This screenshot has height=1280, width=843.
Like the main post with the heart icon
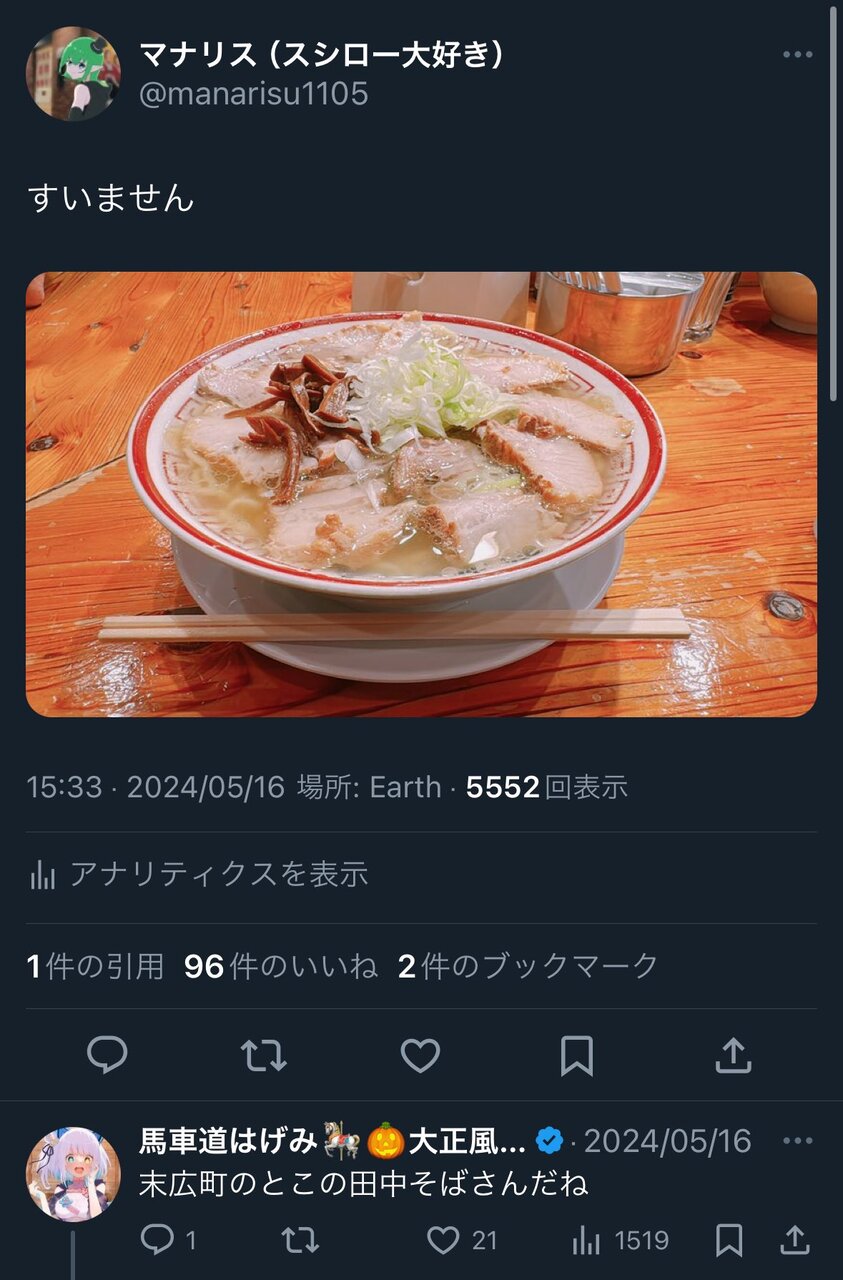[x=420, y=1055]
